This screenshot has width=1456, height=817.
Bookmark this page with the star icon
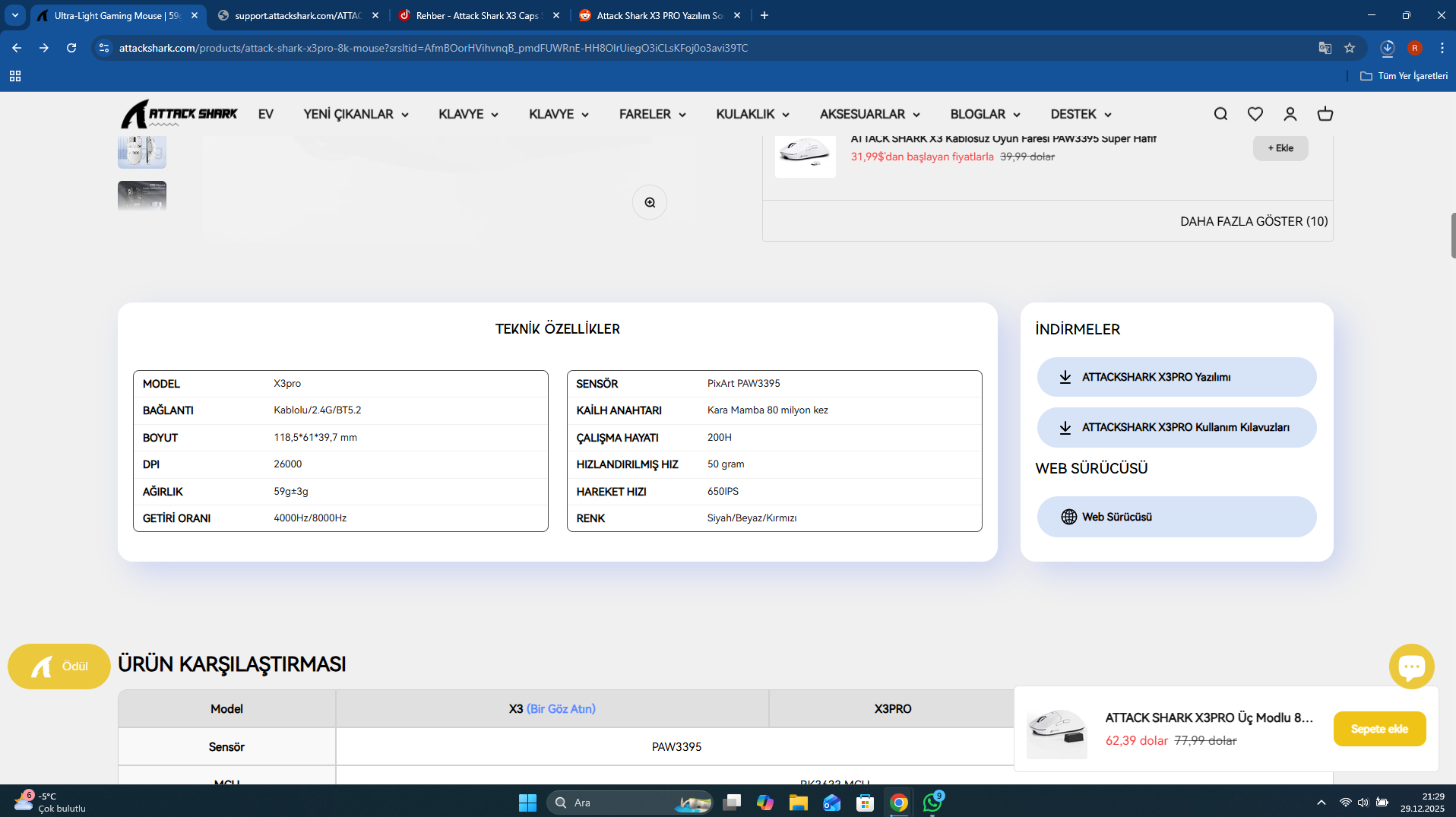[1350, 48]
